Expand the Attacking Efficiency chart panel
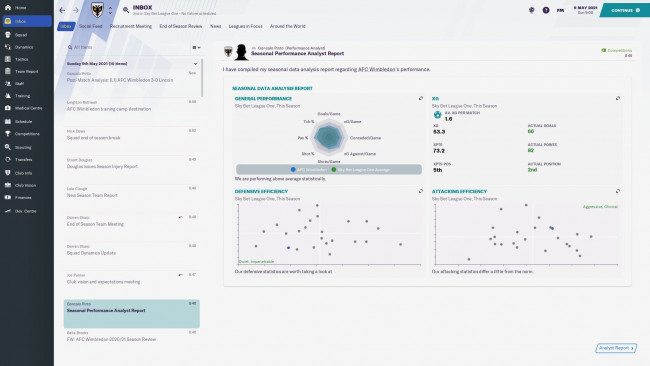This screenshot has width=650, height=366. point(618,191)
